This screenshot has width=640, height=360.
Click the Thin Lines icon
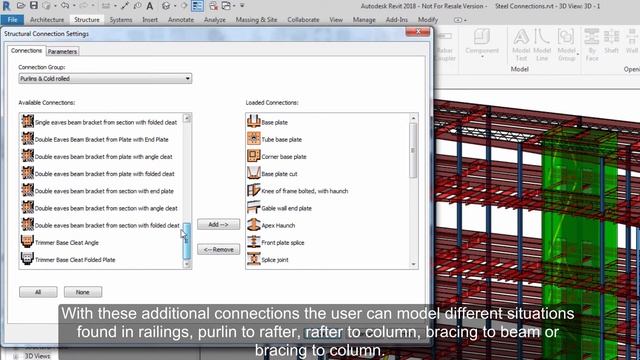pos(198,6)
